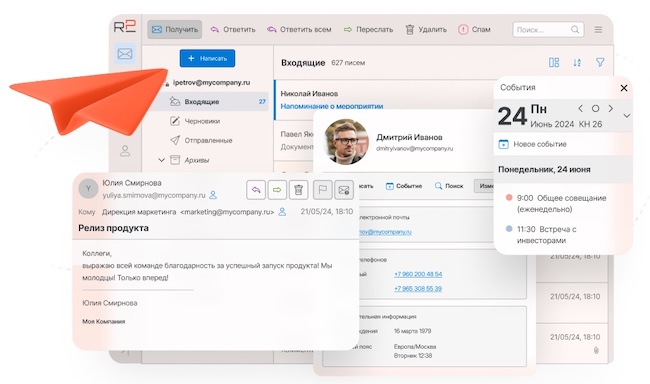Screen dimensions: 650x384
Task: Click phone link +7 960 200 48 54
Action: click(418, 274)
